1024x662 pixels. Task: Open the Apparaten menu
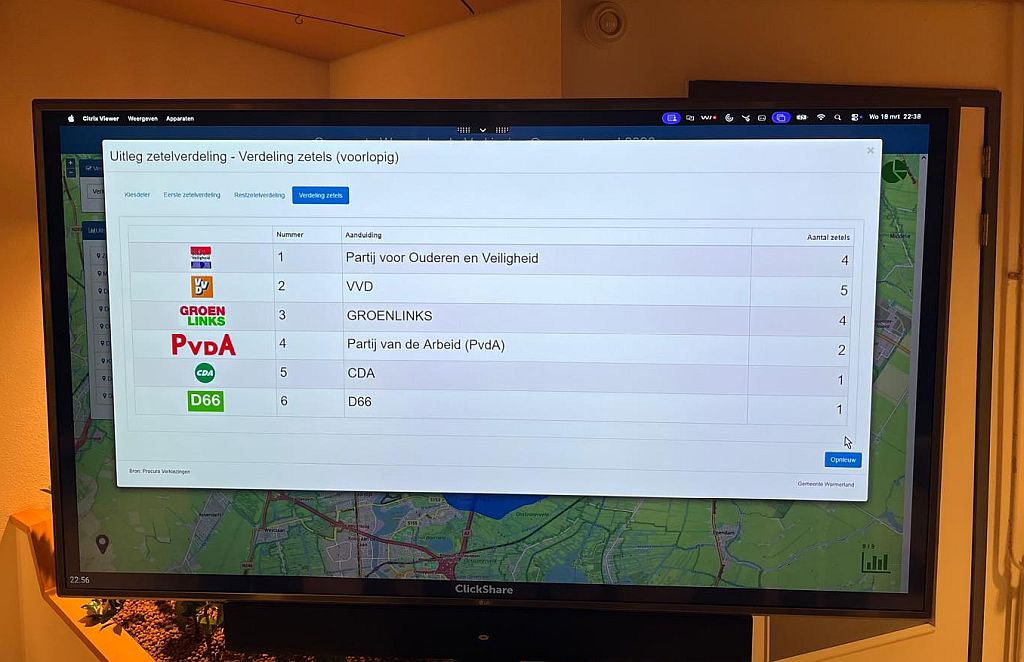click(180, 118)
